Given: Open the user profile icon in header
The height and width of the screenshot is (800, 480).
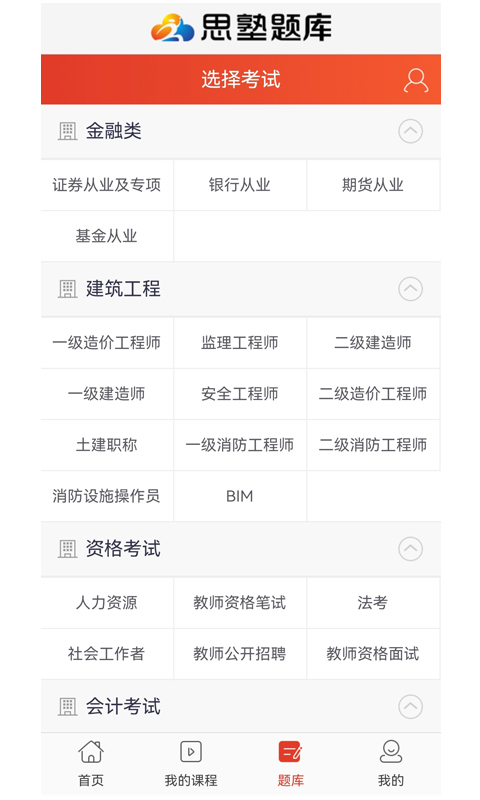Looking at the screenshot, I should (416, 80).
